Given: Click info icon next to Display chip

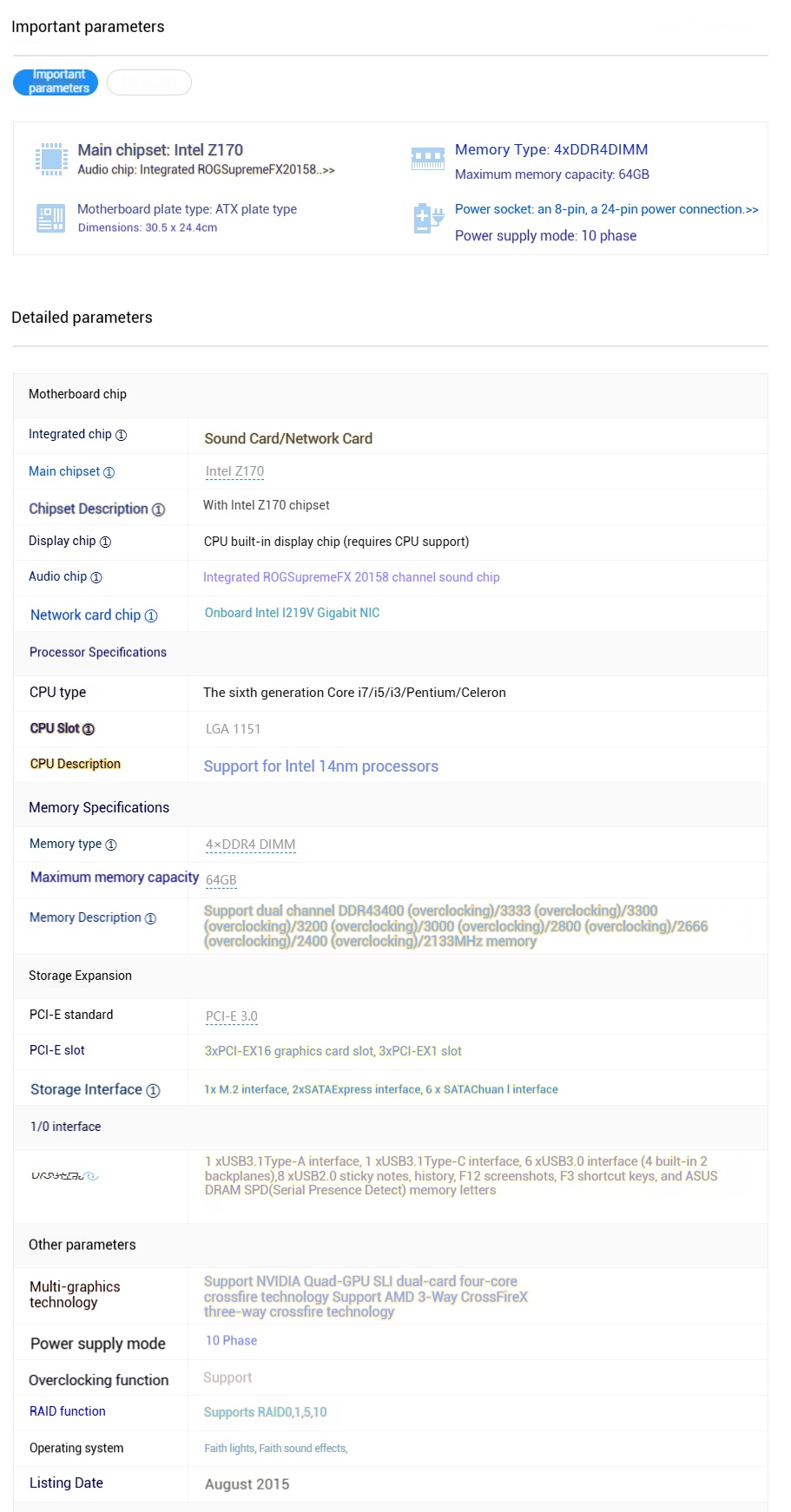Looking at the screenshot, I should click(105, 542).
